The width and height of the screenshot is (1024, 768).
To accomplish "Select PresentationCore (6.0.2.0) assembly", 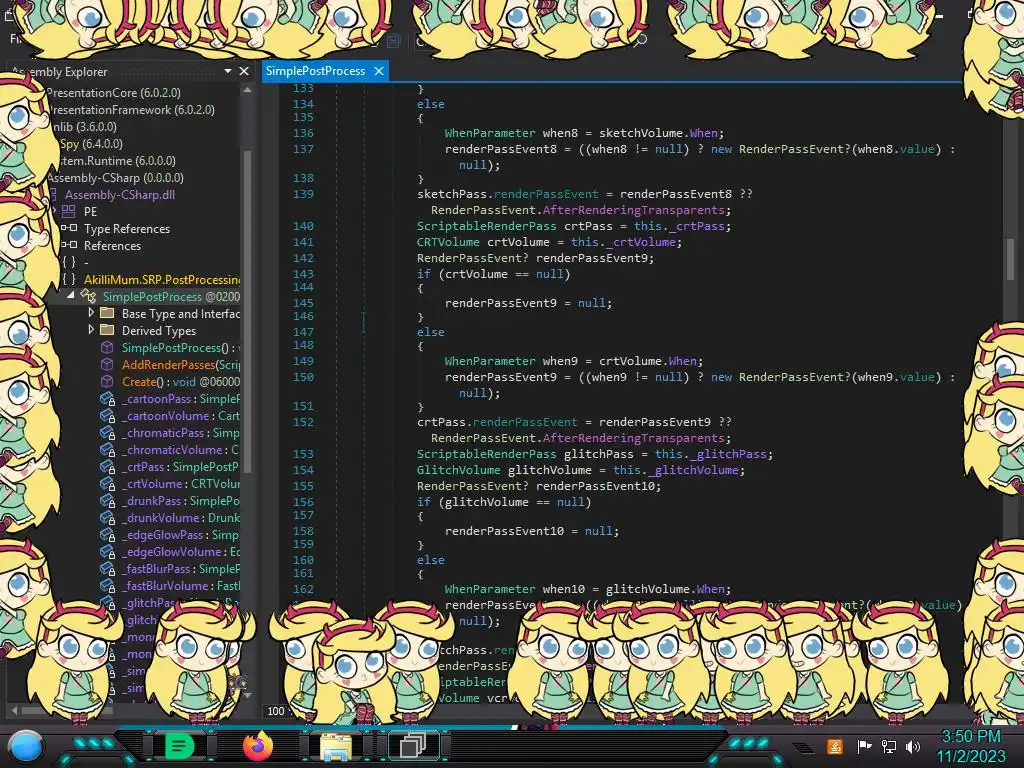I will coord(114,93).
